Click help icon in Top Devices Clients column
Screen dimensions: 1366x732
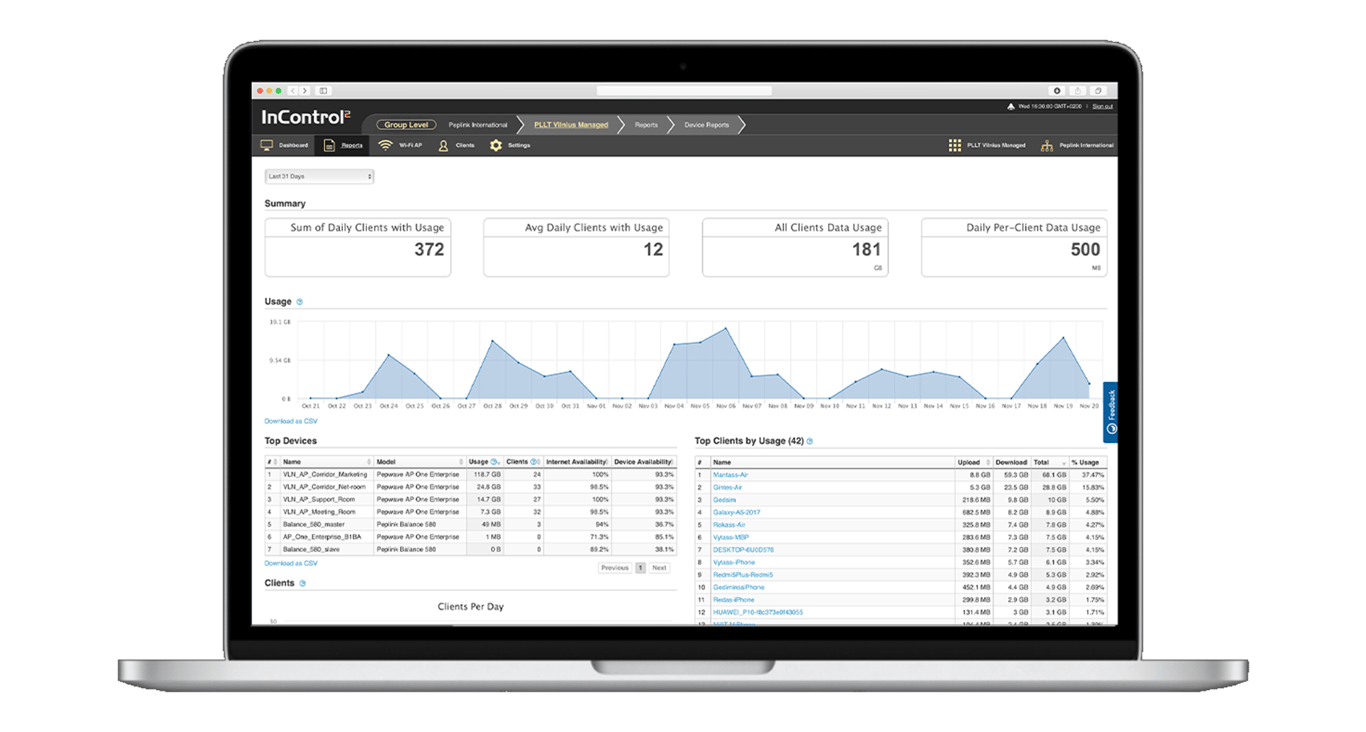pos(534,462)
